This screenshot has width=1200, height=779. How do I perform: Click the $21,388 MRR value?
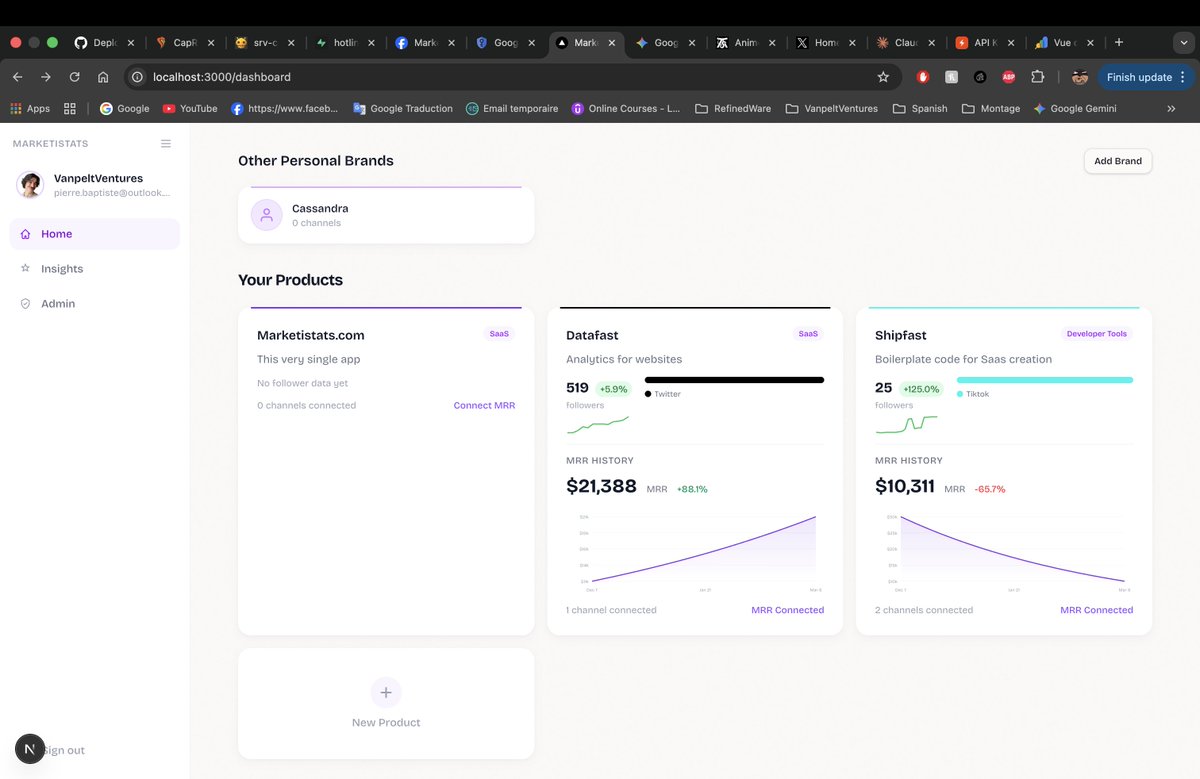coord(601,487)
